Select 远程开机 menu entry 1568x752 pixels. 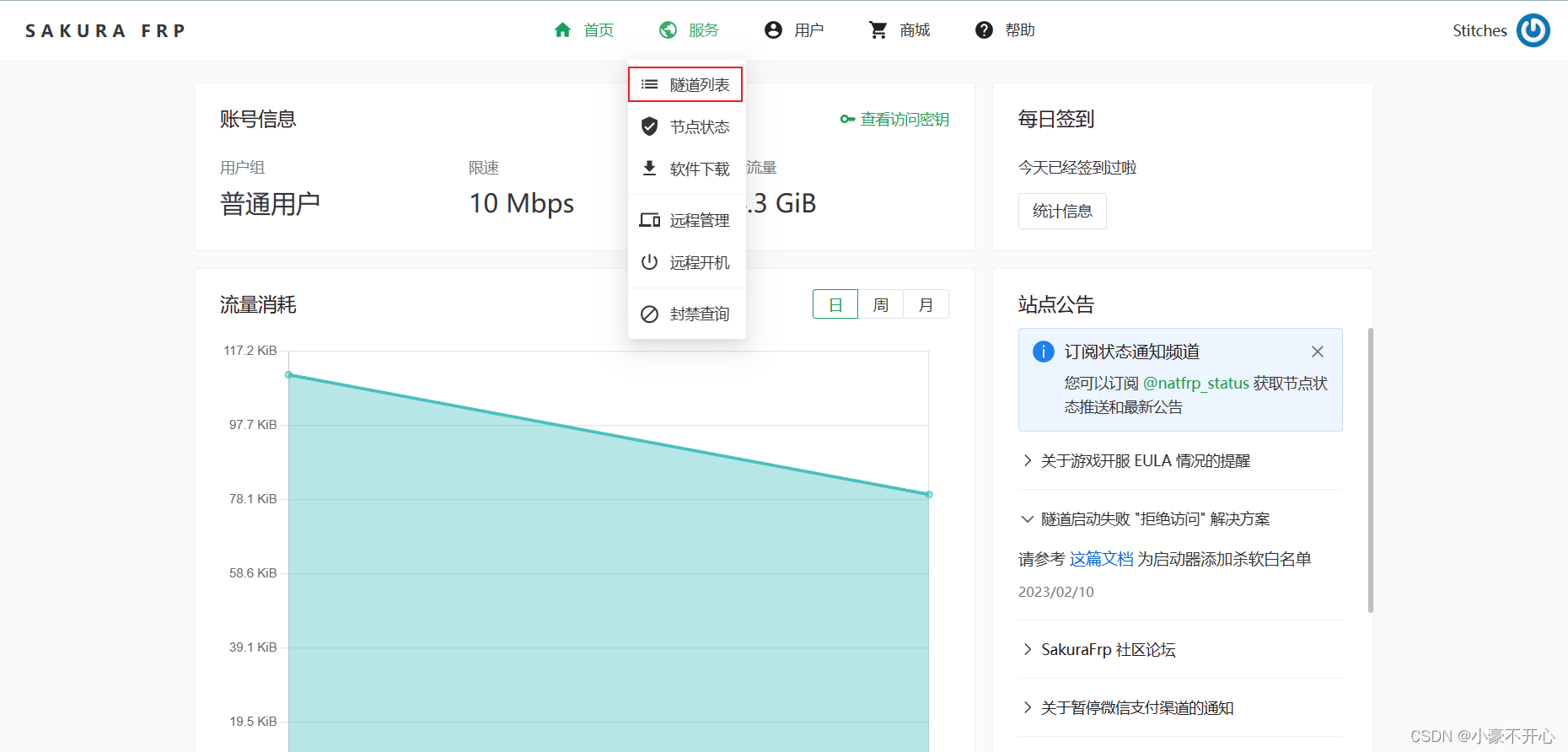tap(686, 262)
